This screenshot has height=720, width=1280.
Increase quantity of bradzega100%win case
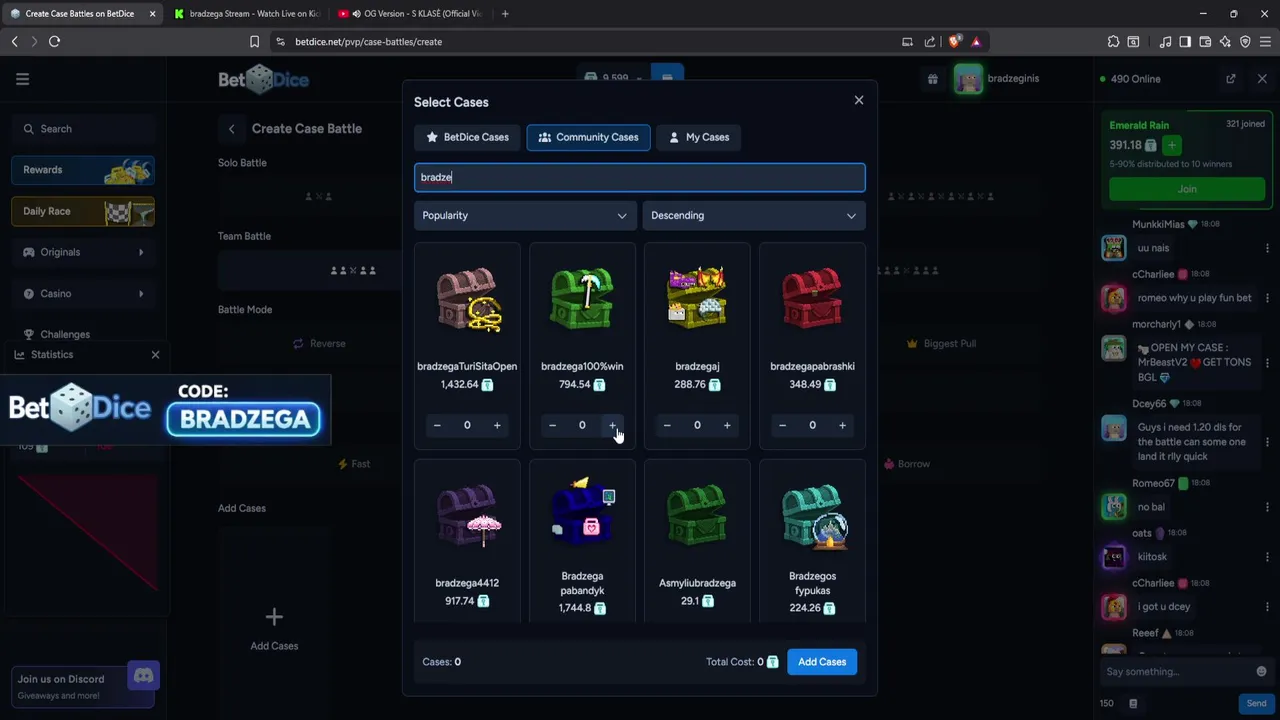point(612,425)
